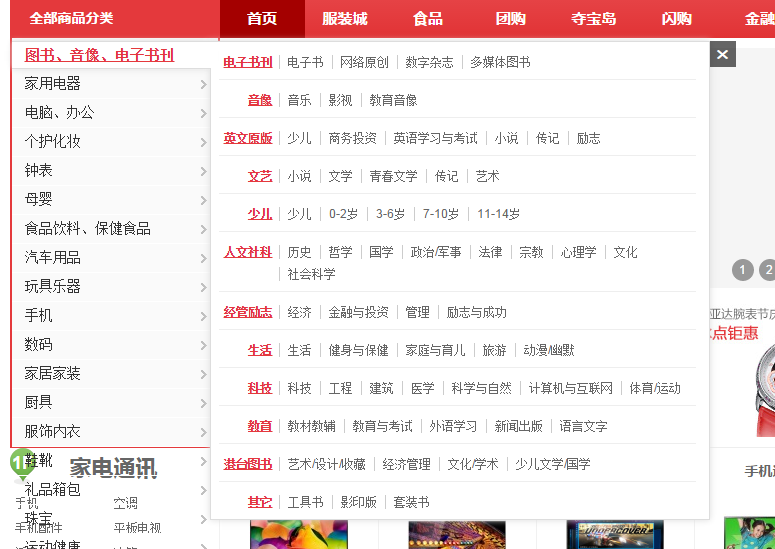Open the 首页 navigation tab
Viewport: 775px width, 549px height.
(262, 19)
